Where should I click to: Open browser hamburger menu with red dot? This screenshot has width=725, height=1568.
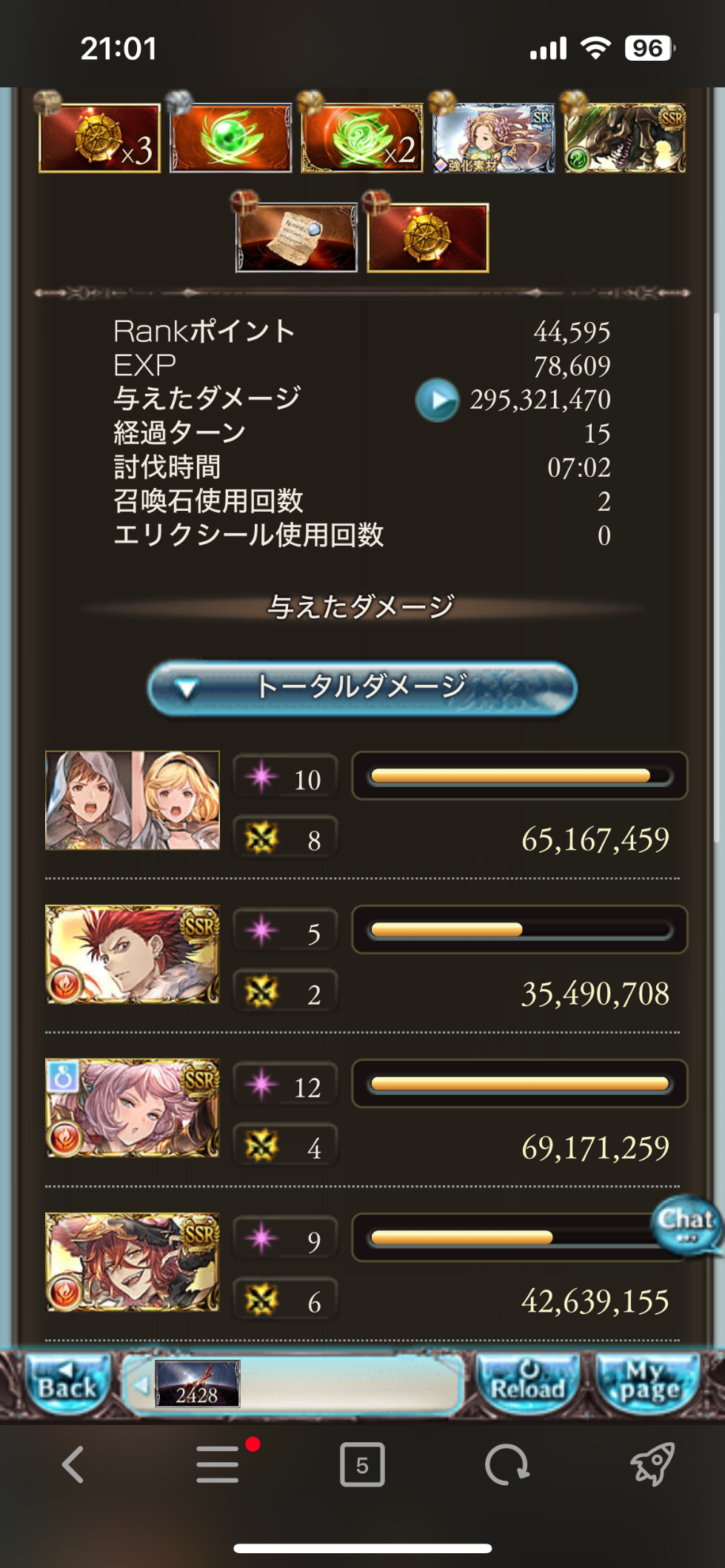pos(218,1464)
